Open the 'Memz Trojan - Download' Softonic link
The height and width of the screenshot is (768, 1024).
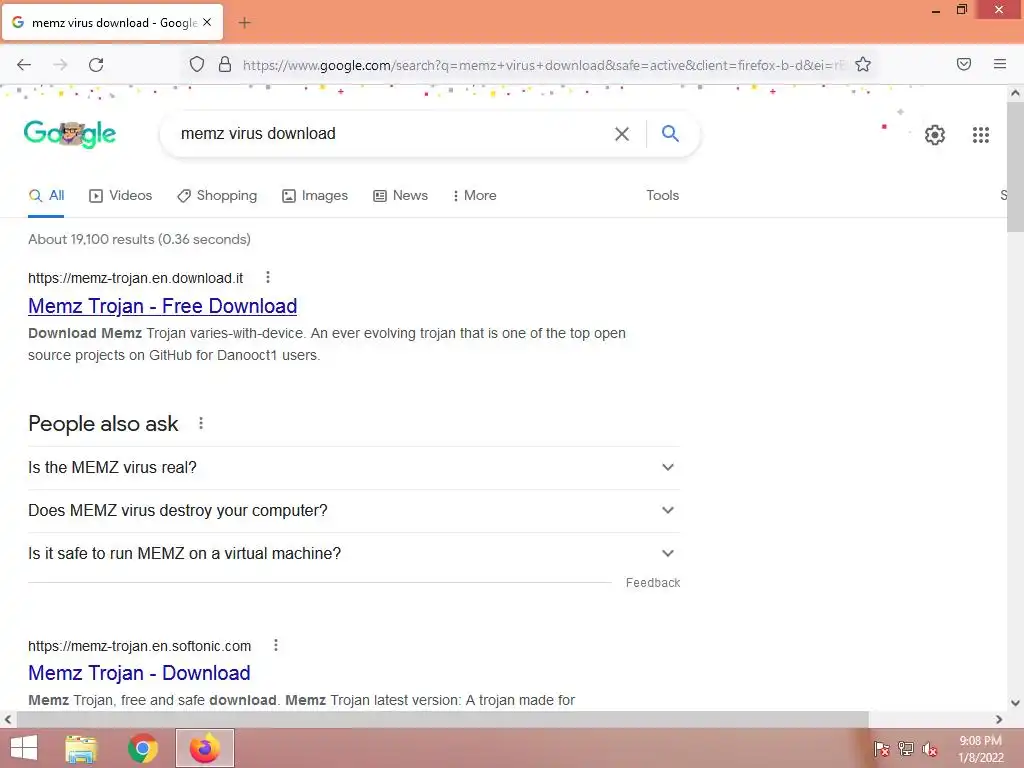139,673
